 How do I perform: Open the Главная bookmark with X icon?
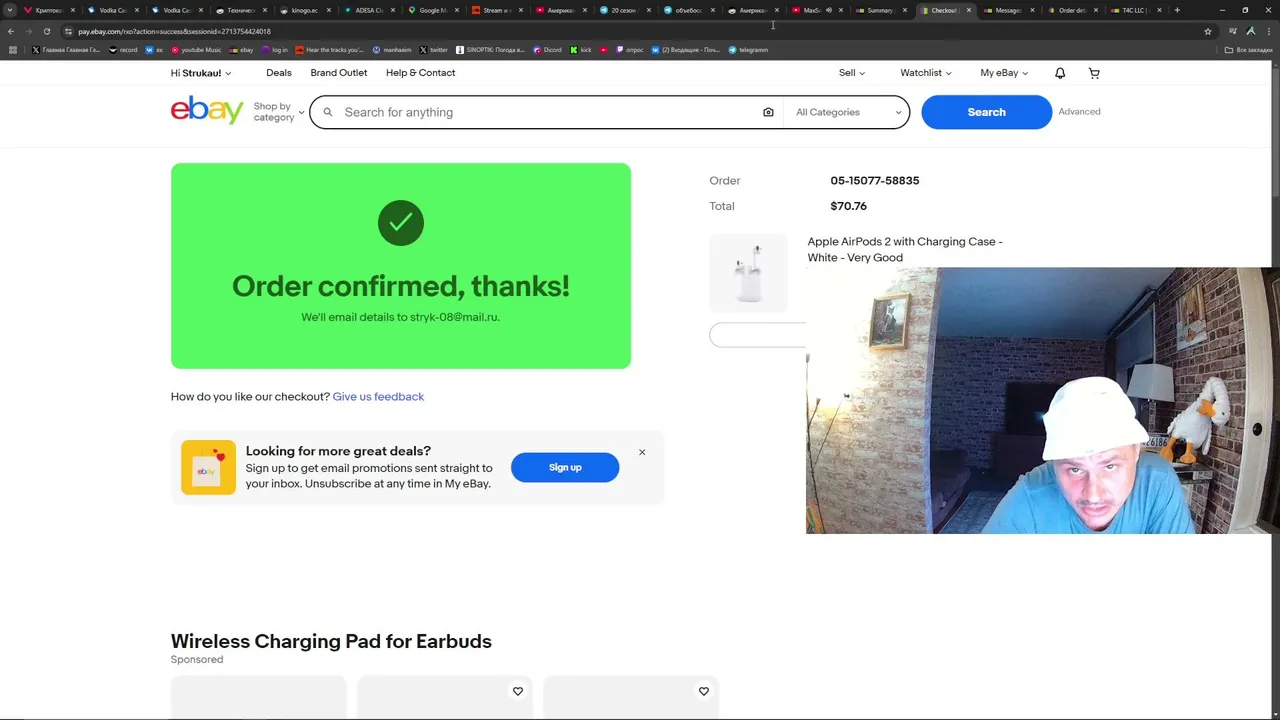66,50
